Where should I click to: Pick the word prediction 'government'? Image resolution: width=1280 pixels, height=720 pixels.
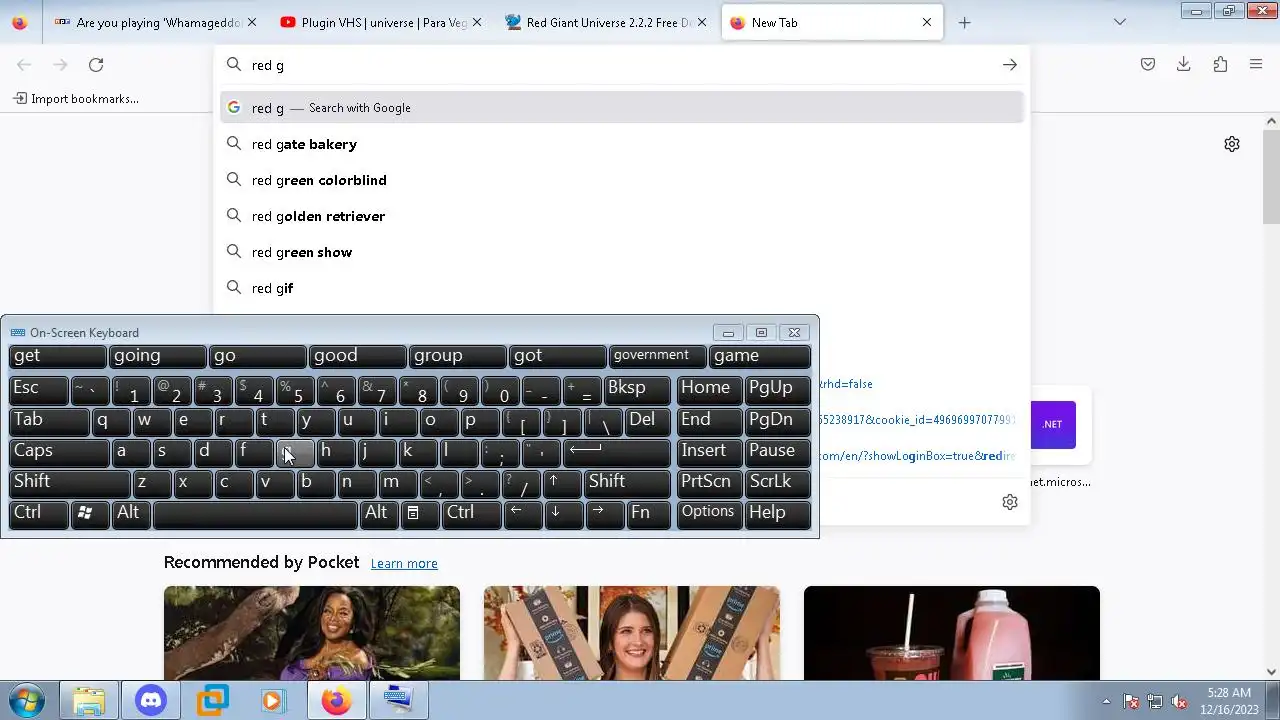[658, 356]
